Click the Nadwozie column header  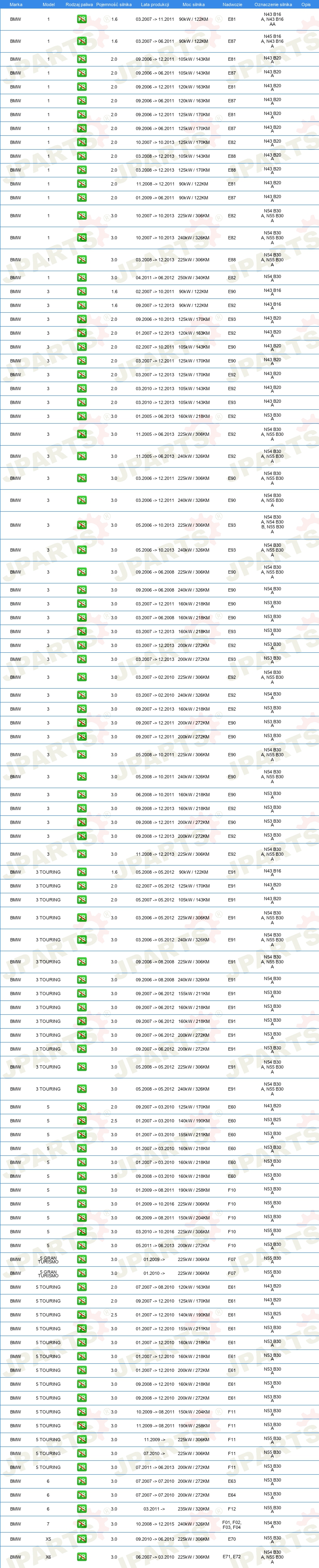[x=232, y=4]
